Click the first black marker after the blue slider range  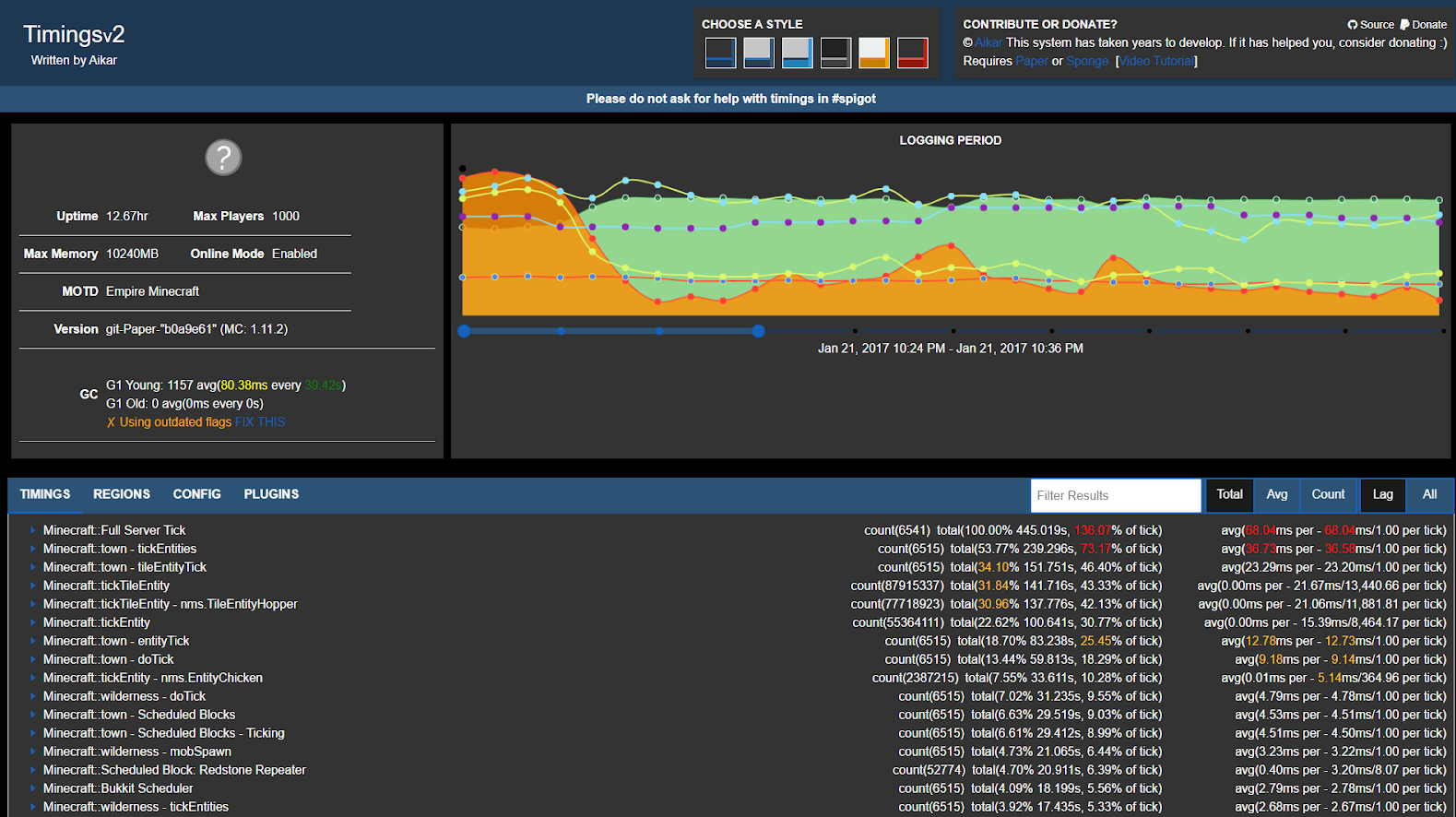tap(856, 331)
